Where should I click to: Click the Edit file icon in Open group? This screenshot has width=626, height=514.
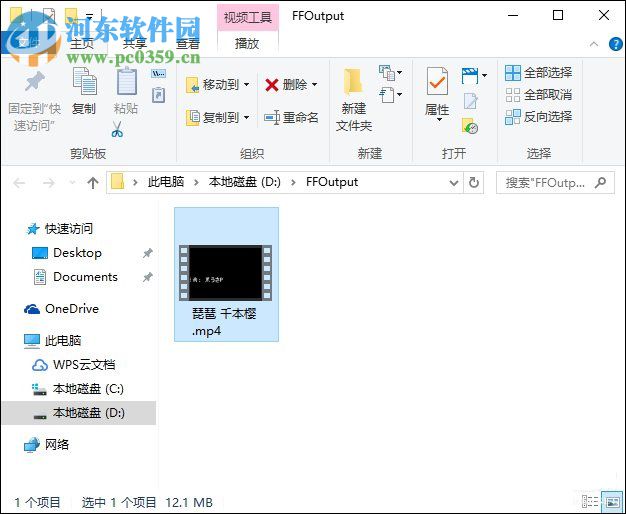click(x=470, y=101)
